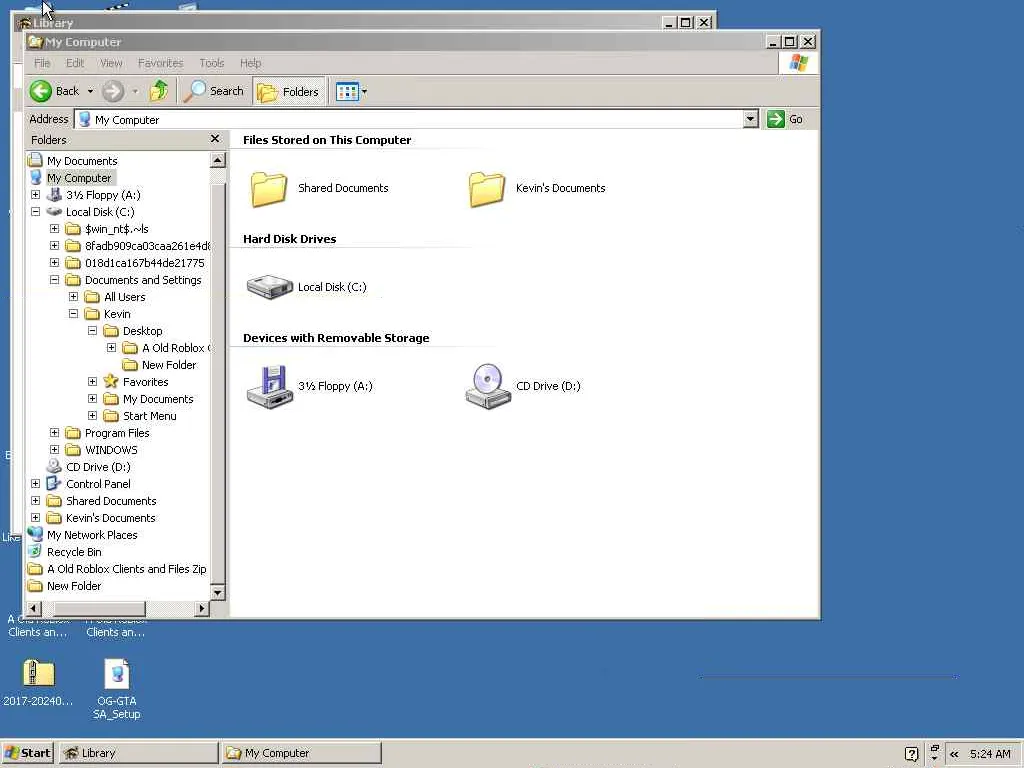The image size is (1024, 768).
Task: Select OG-GTA SA_Setup desktop icon
Action: pyautogui.click(x=117, y=688)
